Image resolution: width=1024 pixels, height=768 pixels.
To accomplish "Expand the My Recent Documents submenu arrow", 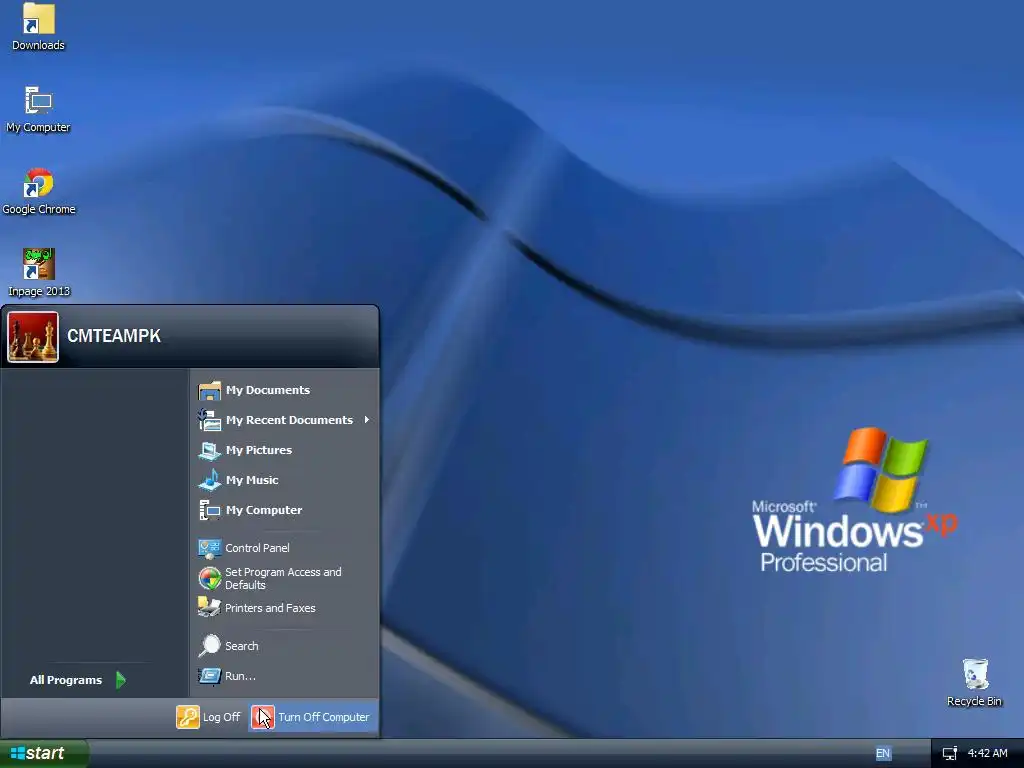I will point(366,420).
